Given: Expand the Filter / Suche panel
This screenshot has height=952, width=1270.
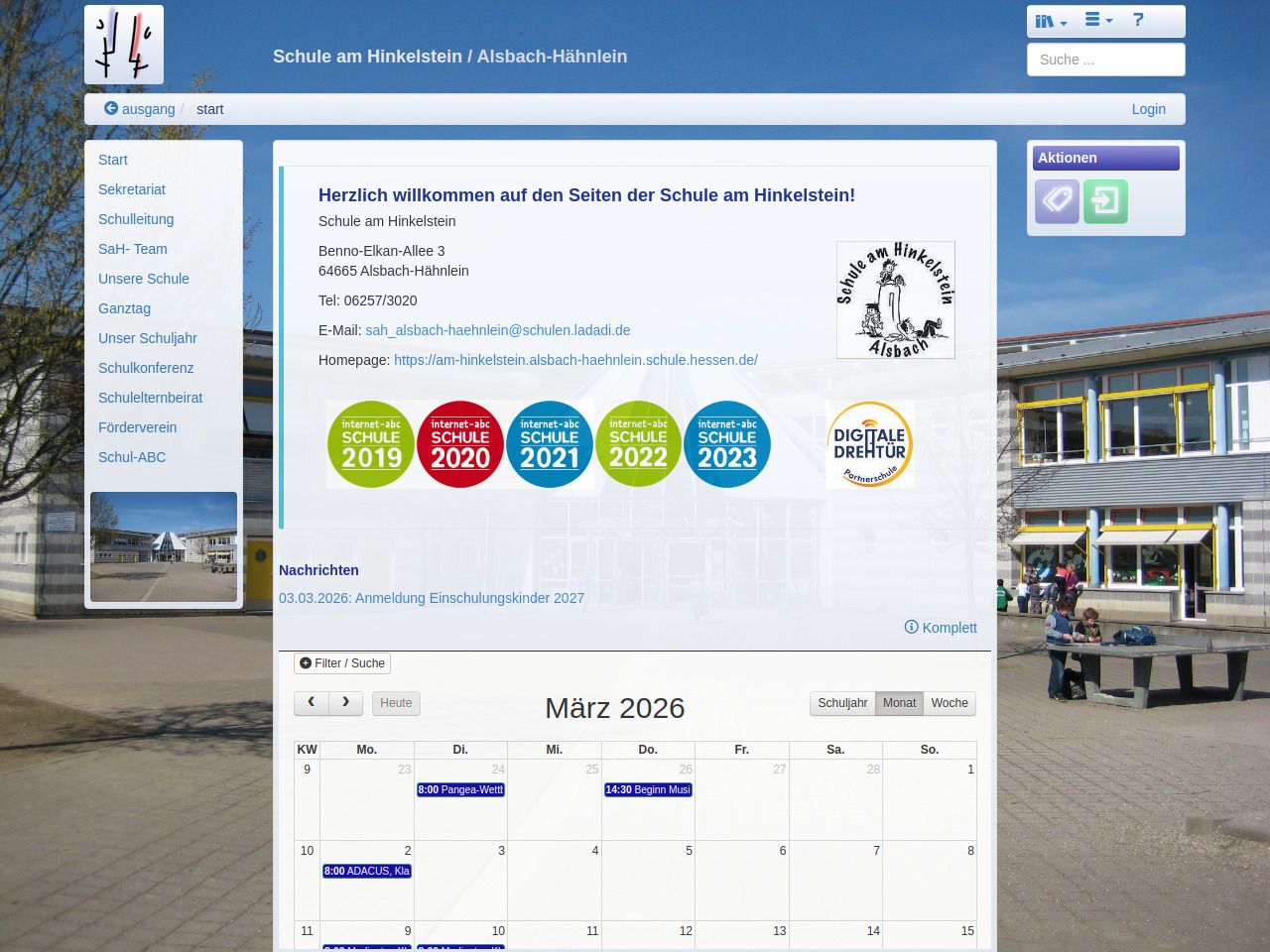Looking at the screenshot, I should pos(342,663).
